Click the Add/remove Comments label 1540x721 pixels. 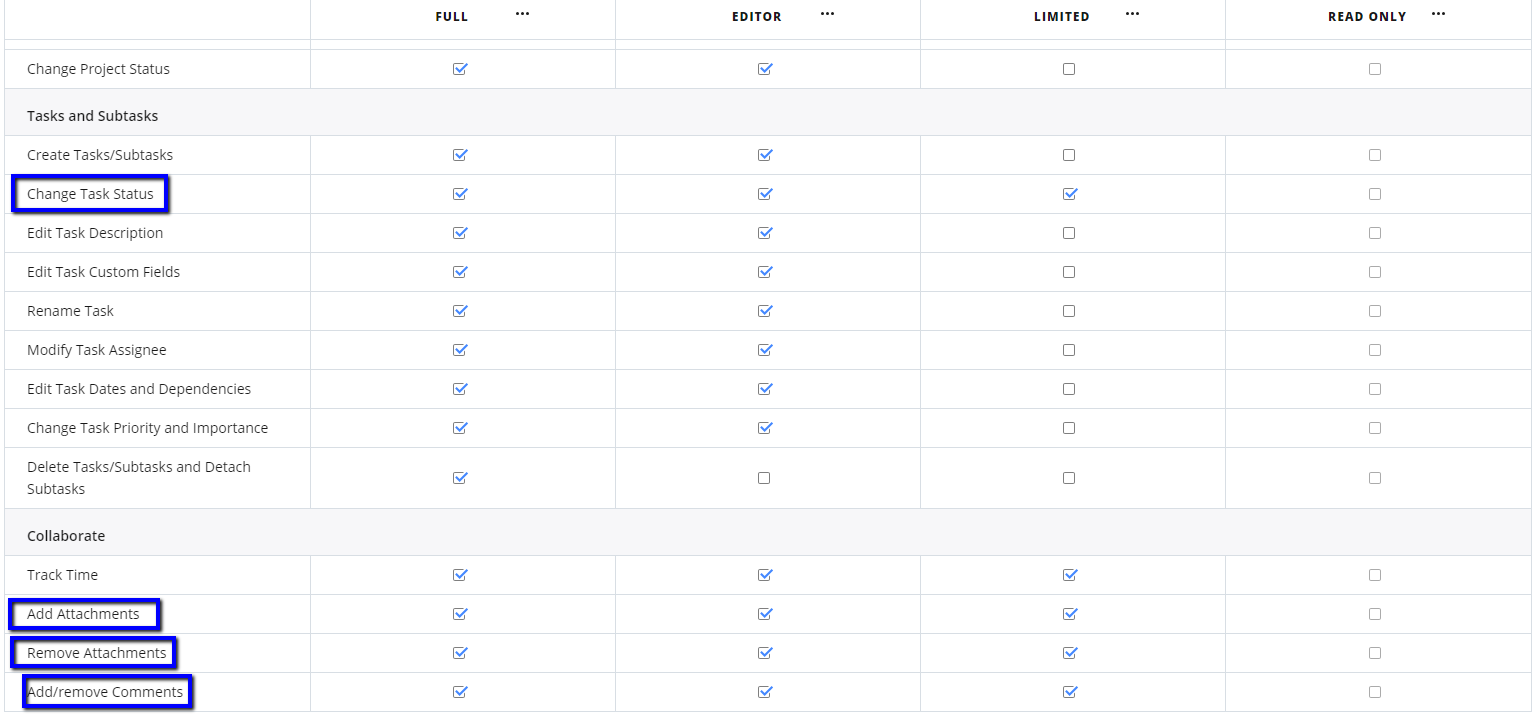105,692
